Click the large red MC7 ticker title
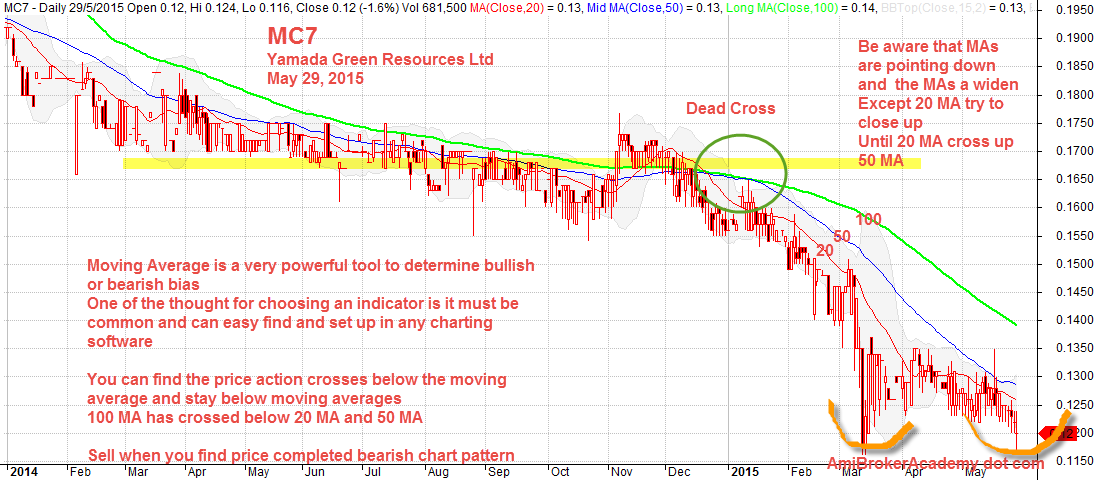 pos(293,36)
